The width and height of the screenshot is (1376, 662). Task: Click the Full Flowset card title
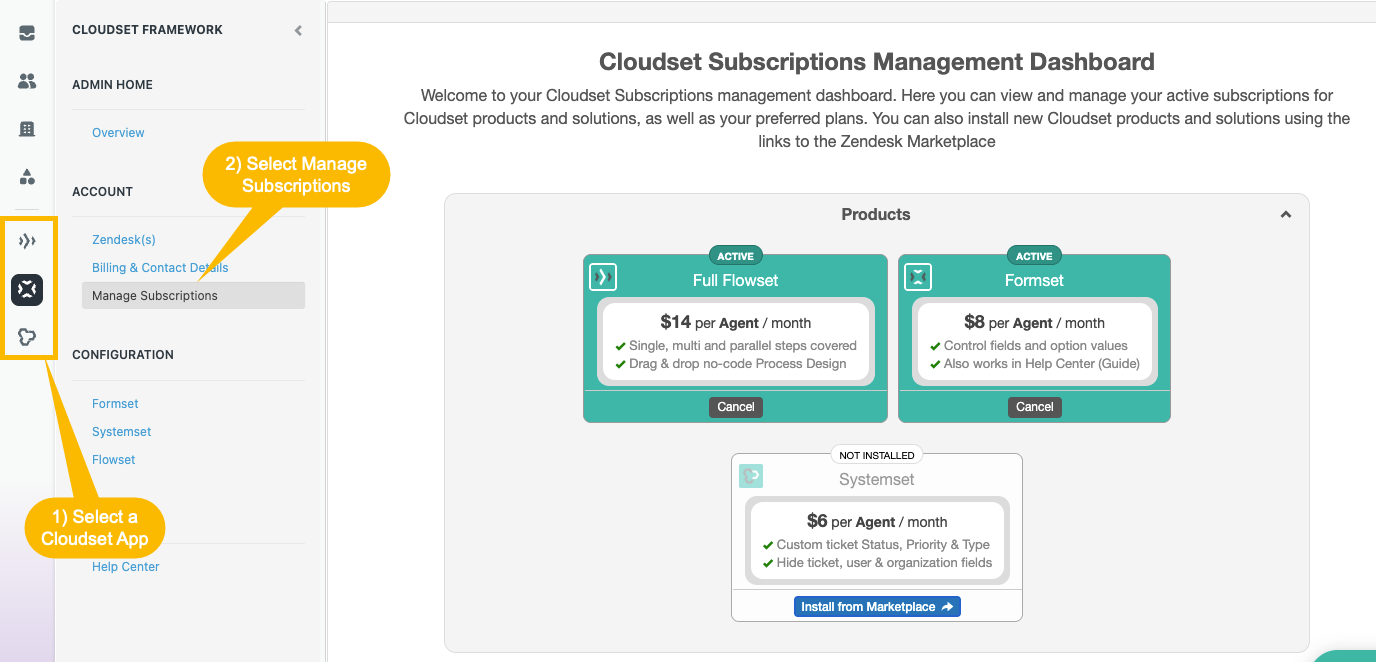pos(736,280)
